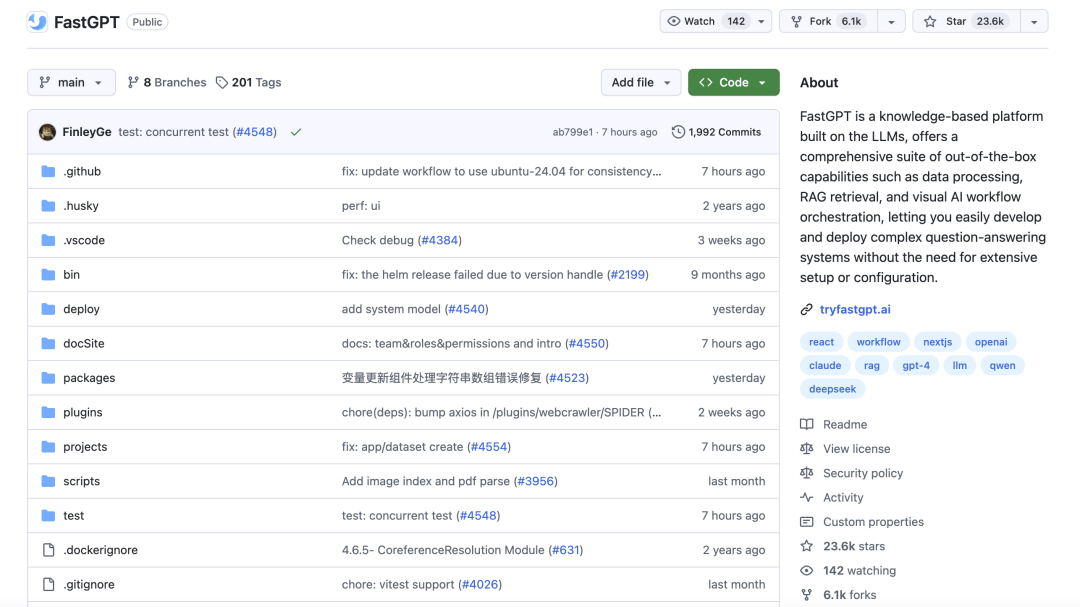1080x607 pixels.
Task: Open the .husky folder icon
Action: pyautogui.click(x=48, y=205)
